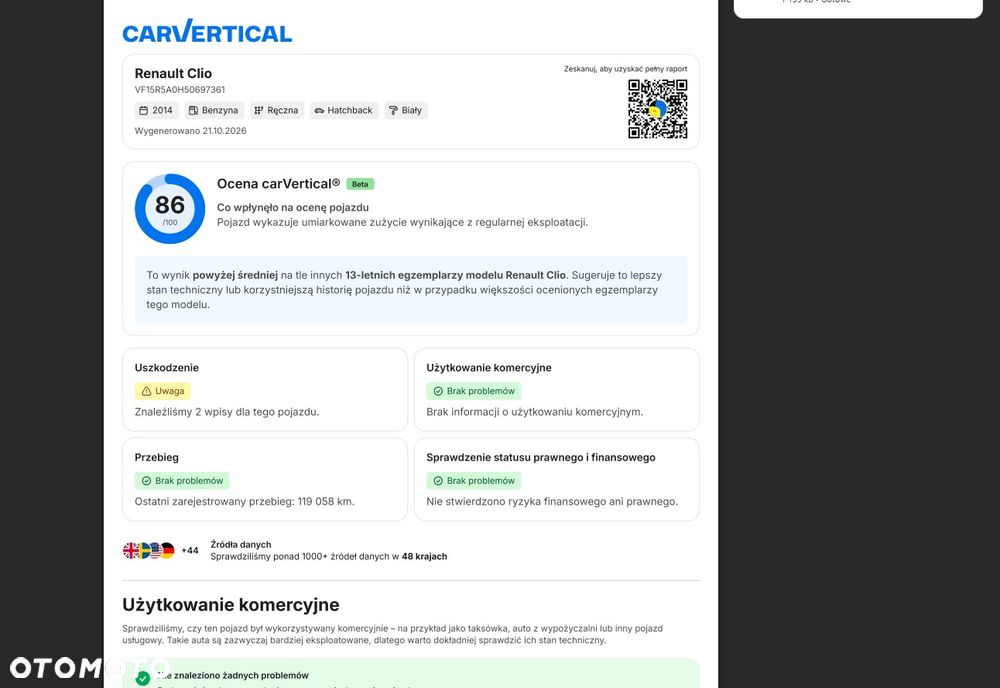1000x688 pixels.
Task: Click the QR code for the full report
Action: (x=658, y=109)
